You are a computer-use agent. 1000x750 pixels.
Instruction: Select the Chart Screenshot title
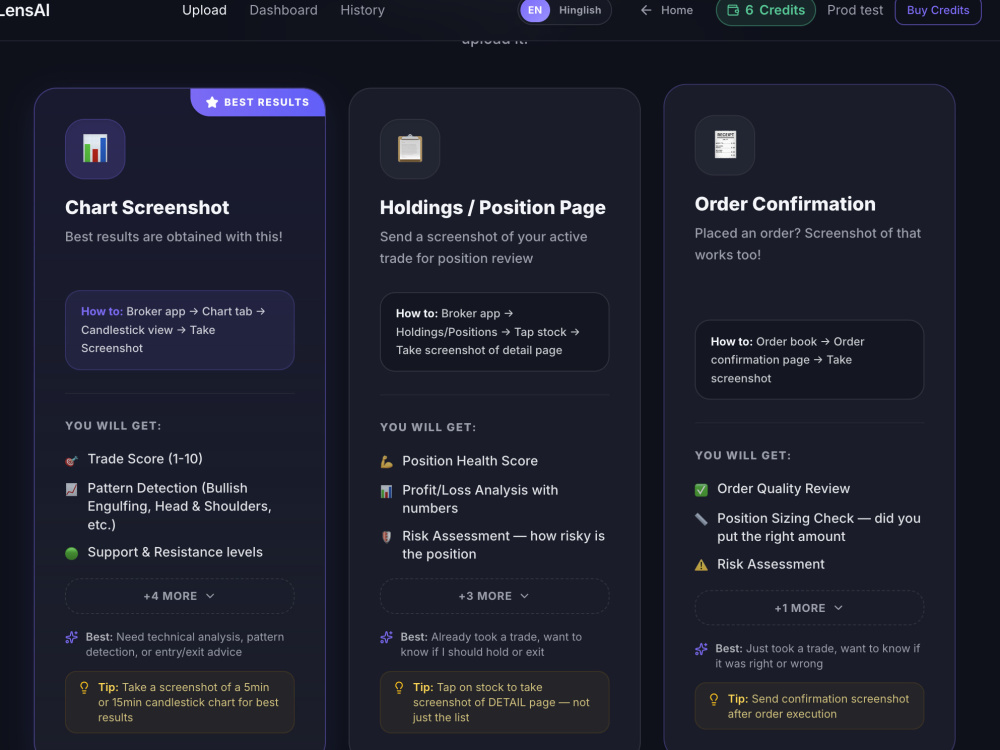pos(147,207)
